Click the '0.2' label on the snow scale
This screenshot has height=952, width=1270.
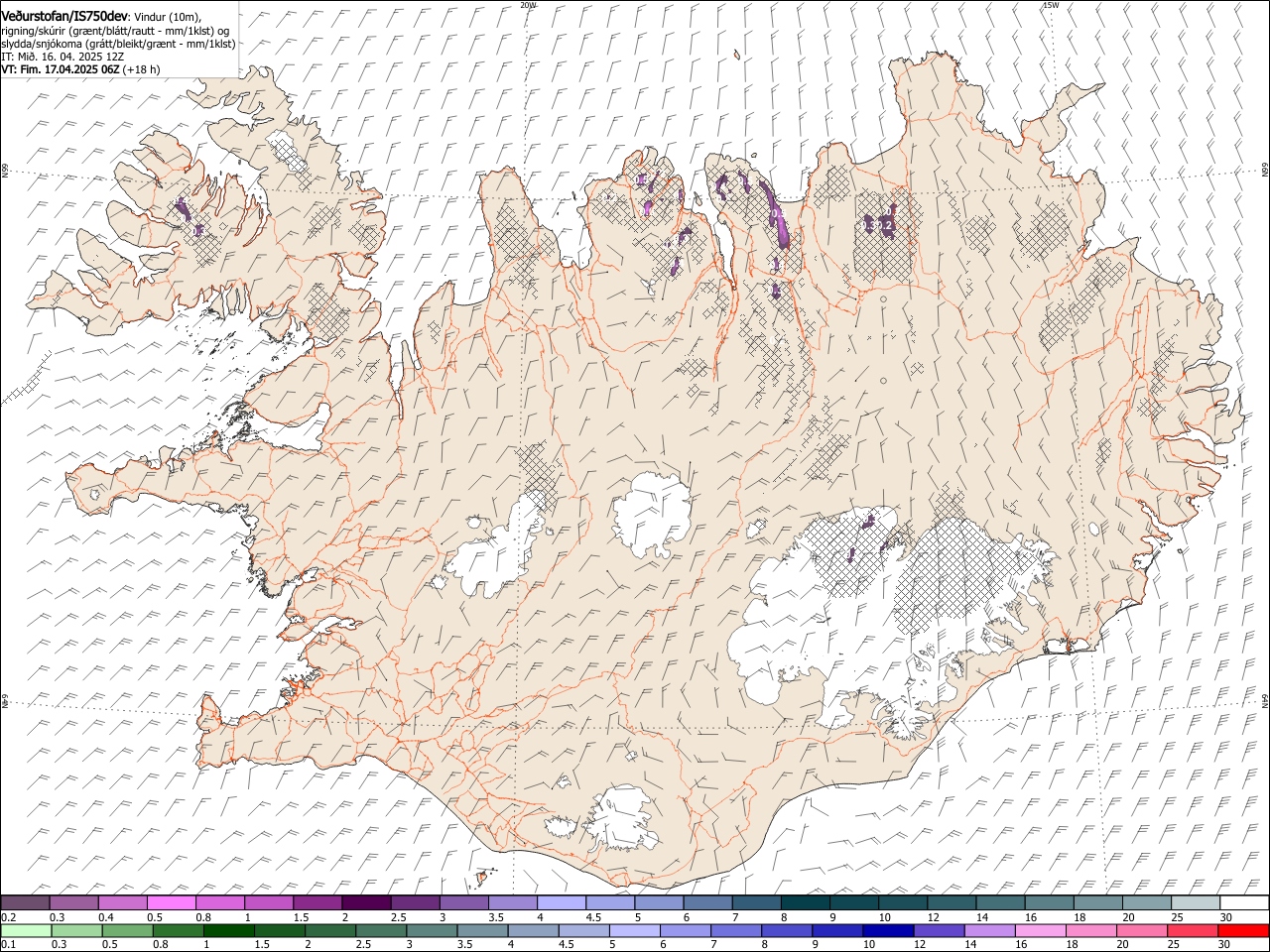[x=8, y=917]
